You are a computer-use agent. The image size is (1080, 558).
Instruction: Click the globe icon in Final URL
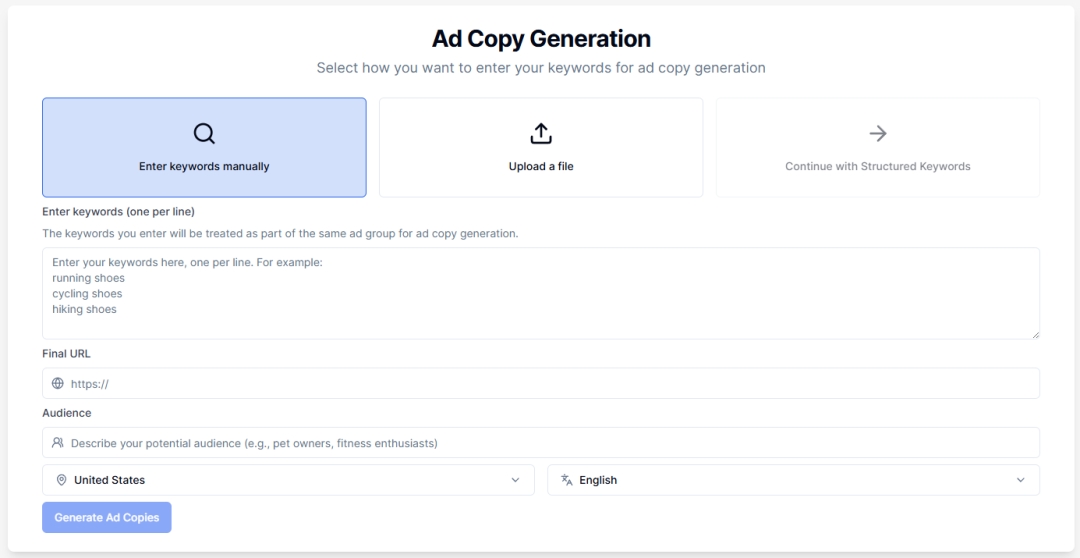(x=58, y=383)
